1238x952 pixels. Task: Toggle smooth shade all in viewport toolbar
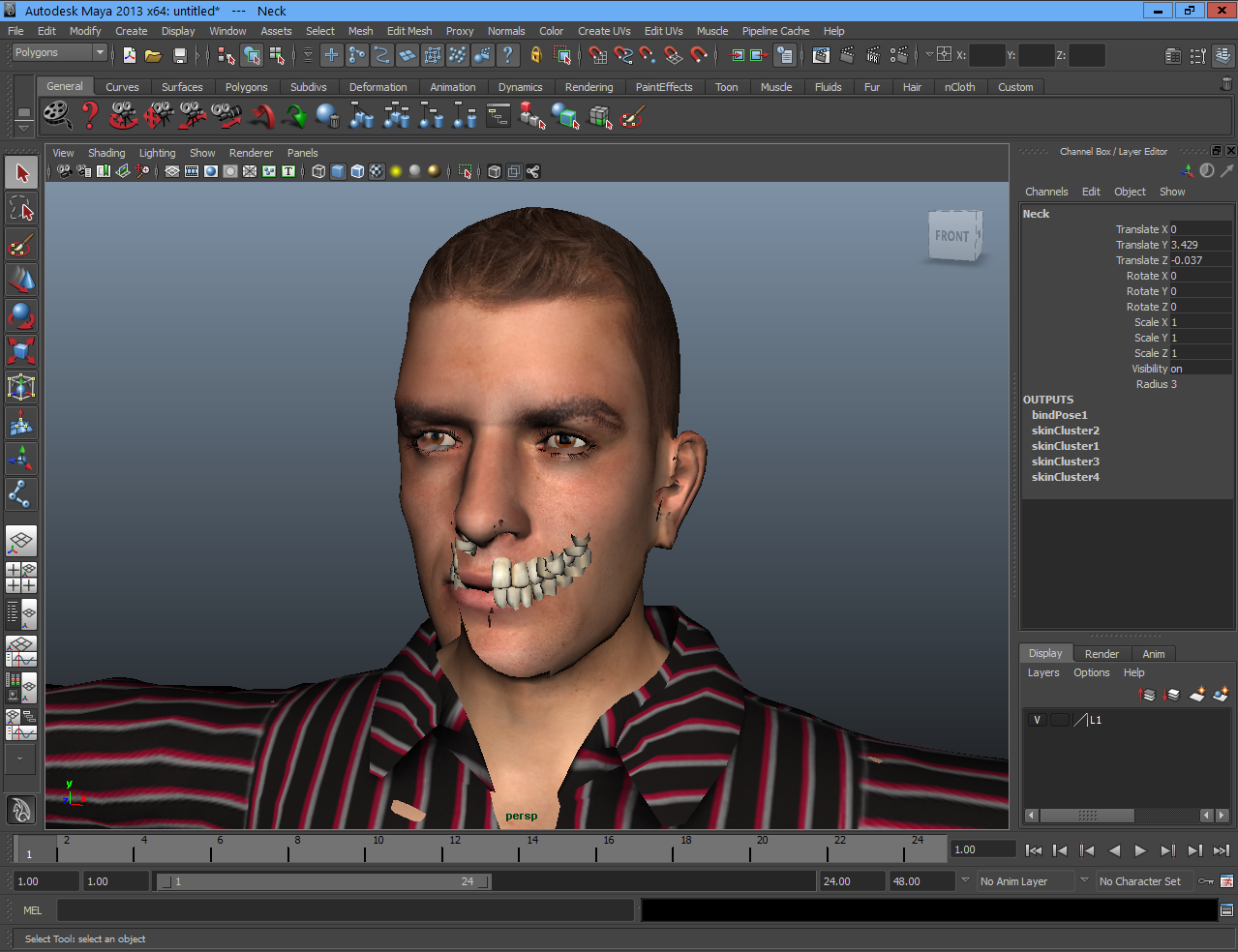338,171
